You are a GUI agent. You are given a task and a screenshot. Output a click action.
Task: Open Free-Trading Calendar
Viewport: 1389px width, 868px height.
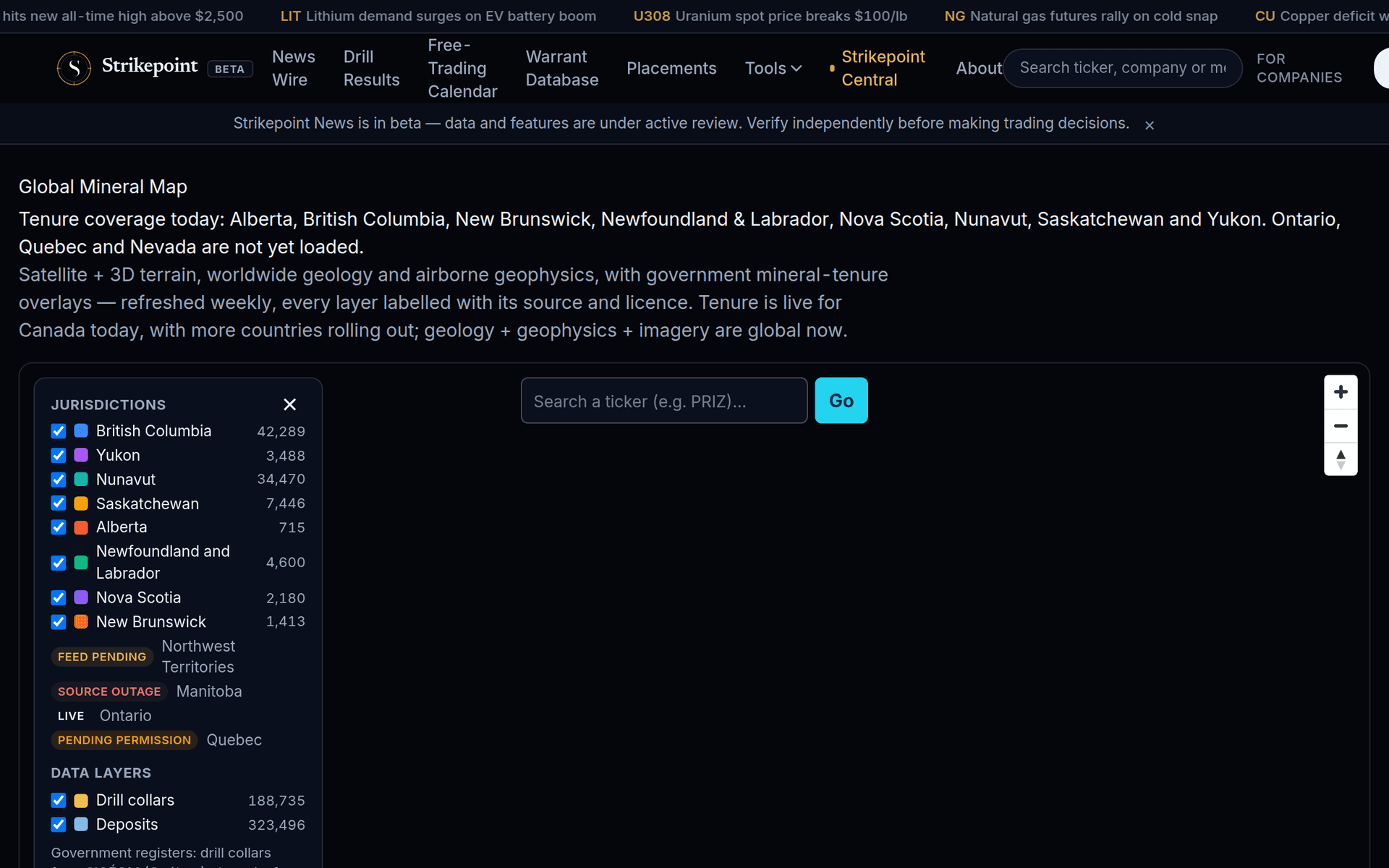click(x=462, y=68)
